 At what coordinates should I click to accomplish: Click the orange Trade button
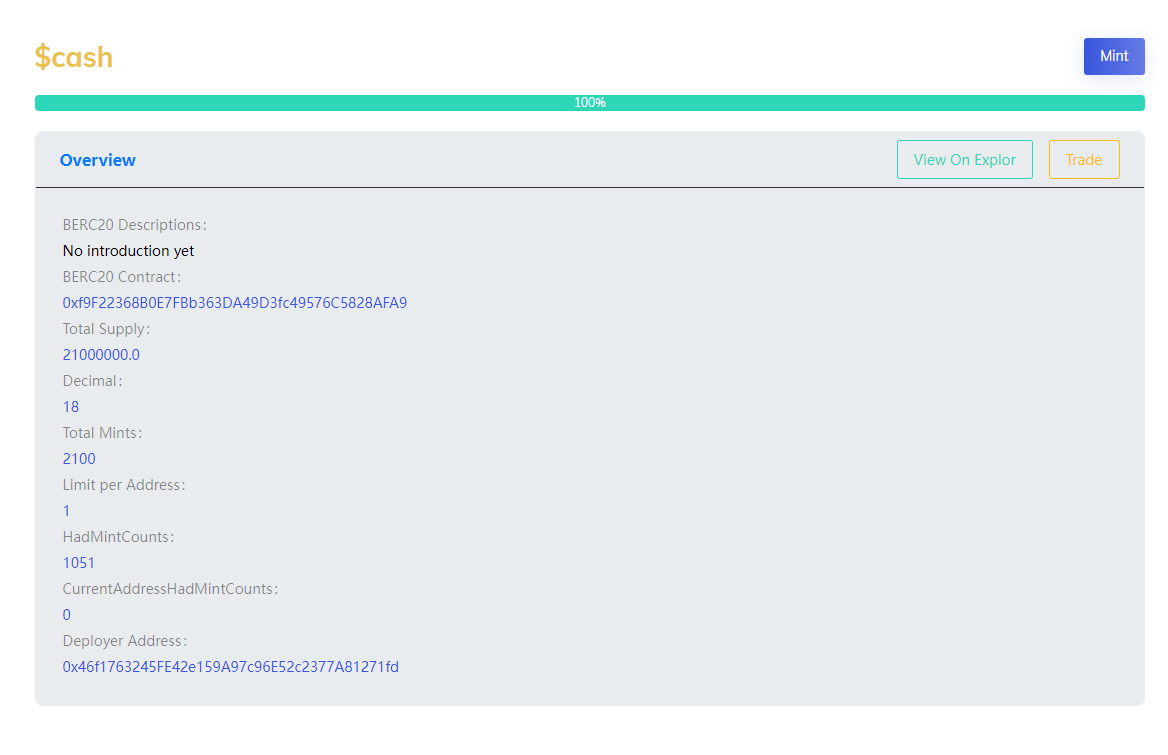[x=1084, y=159]
